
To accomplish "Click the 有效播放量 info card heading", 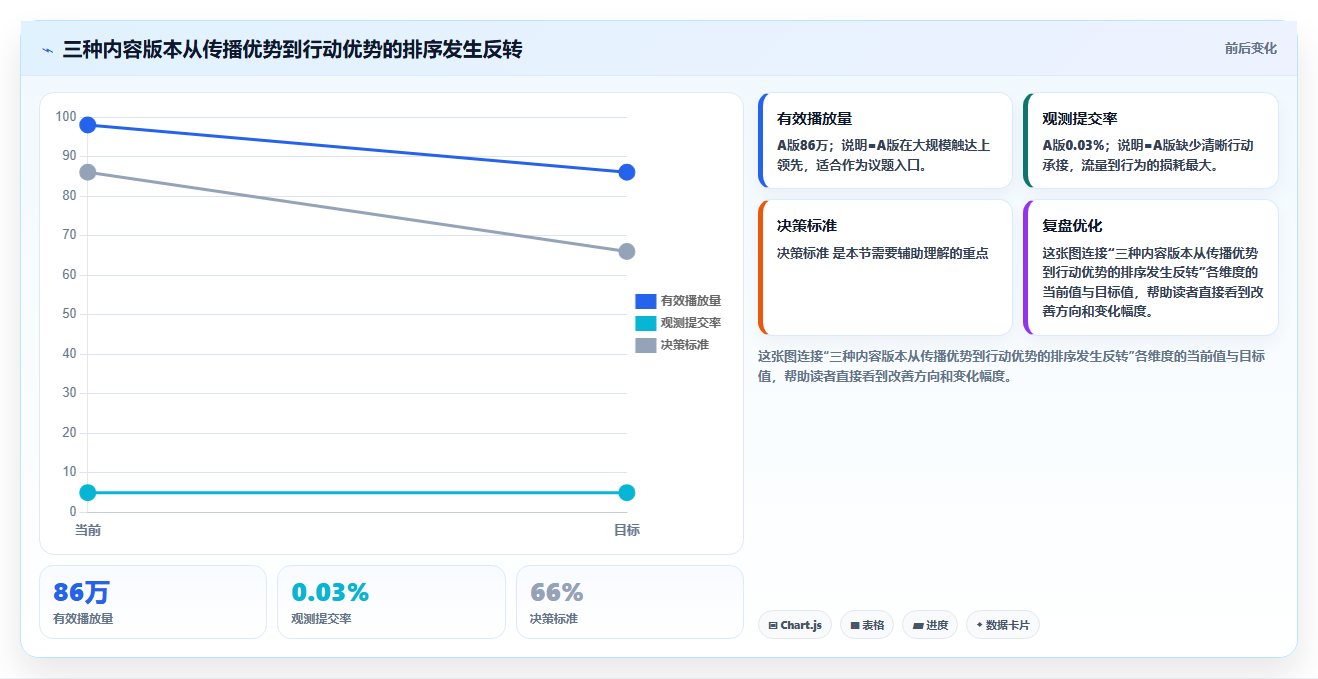I will coord(814,119).
